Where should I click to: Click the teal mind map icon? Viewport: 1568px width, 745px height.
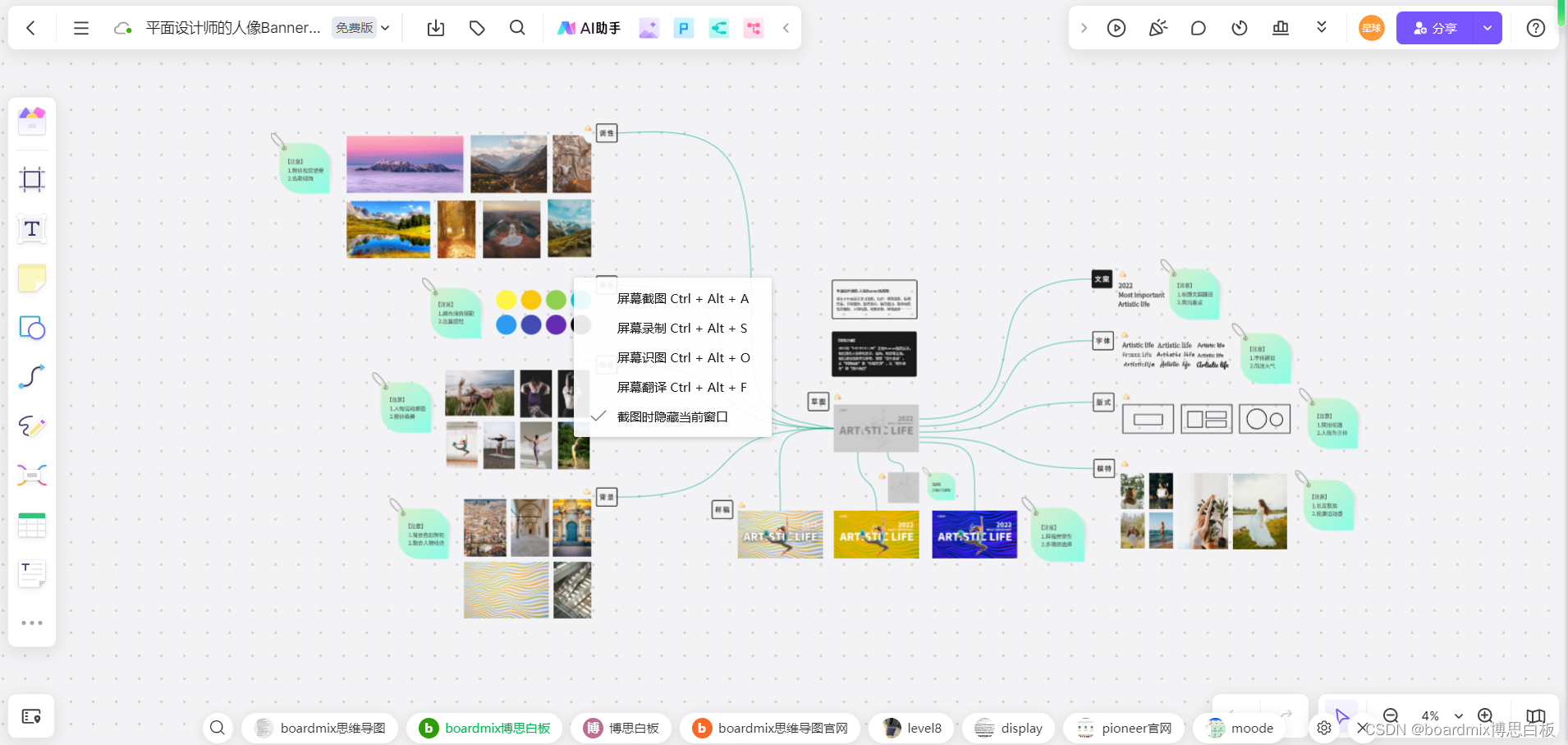(x=718, y=28)
